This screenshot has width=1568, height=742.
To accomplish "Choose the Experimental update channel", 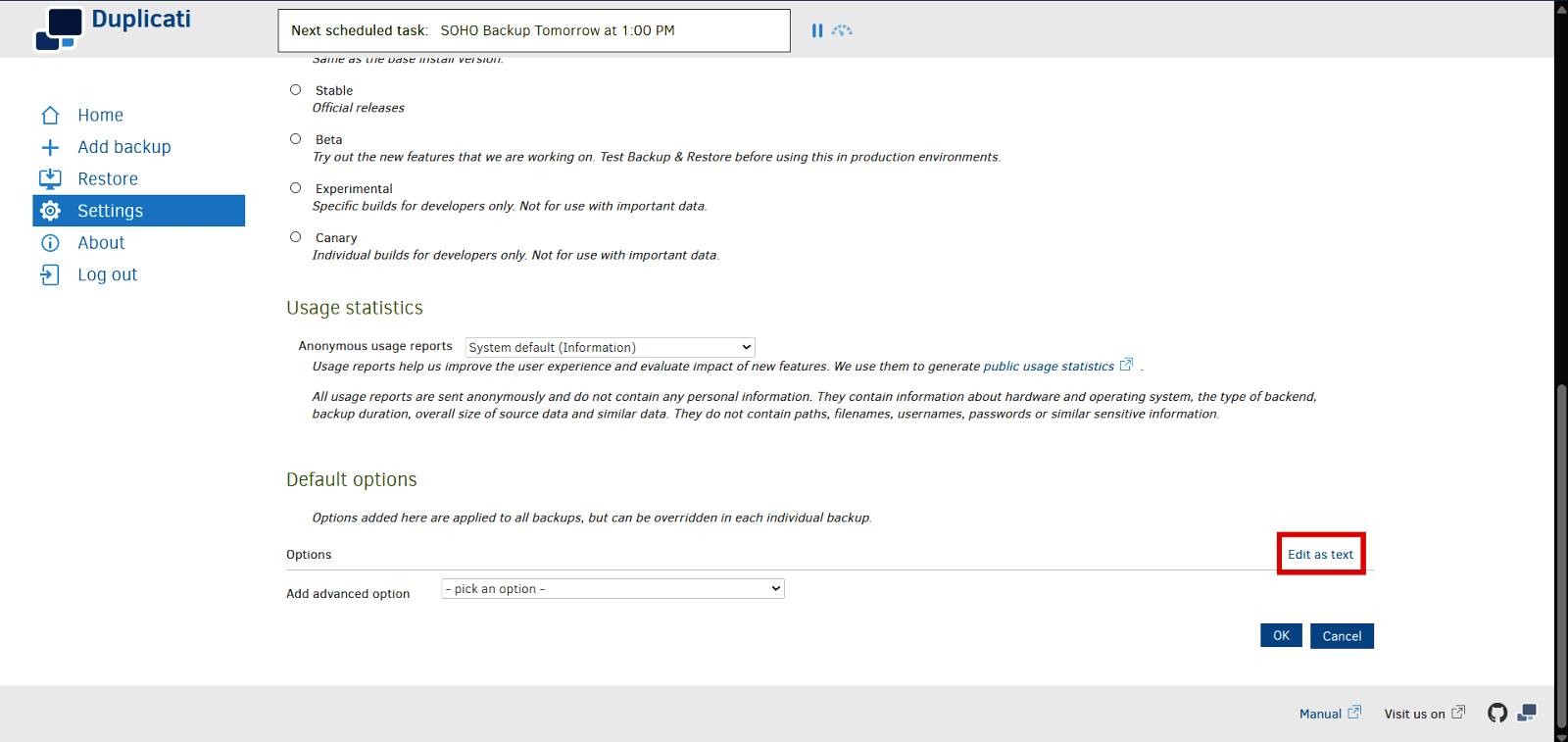I will (x=295, y=188).
